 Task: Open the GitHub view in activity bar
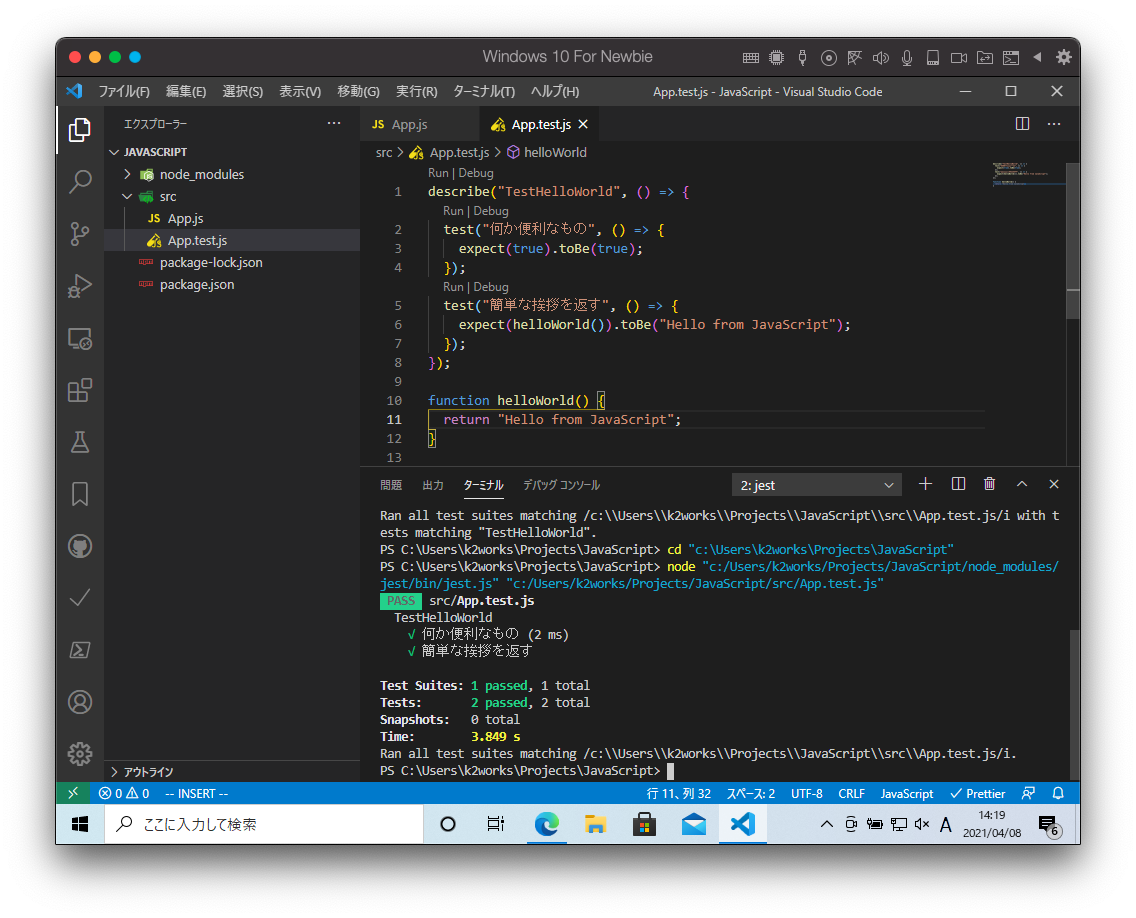click(x=80, y=546)
